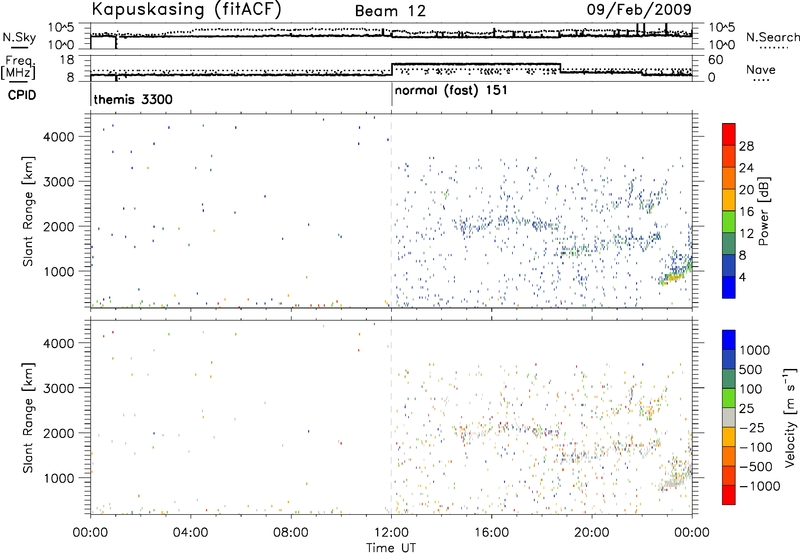Click the Nave legend label
This screenshot has height=554, width=800.
pyautogui.click(x=761, y=70)
